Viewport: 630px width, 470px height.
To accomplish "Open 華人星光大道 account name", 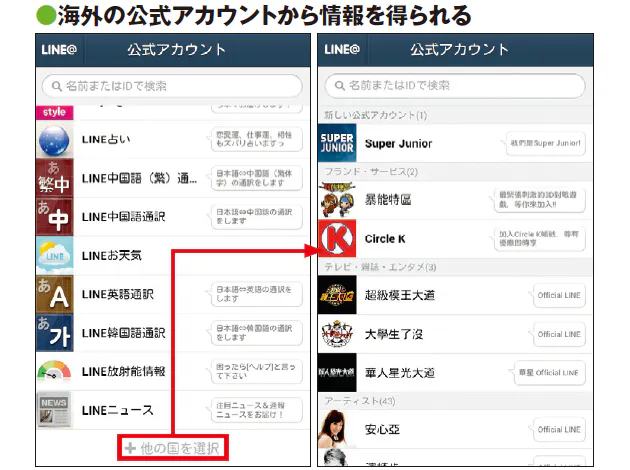I will click(400, 373).
